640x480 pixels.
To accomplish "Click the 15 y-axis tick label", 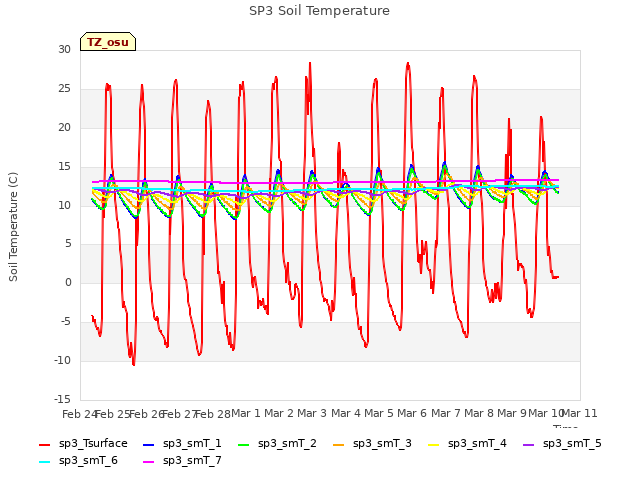I will 64,167.
